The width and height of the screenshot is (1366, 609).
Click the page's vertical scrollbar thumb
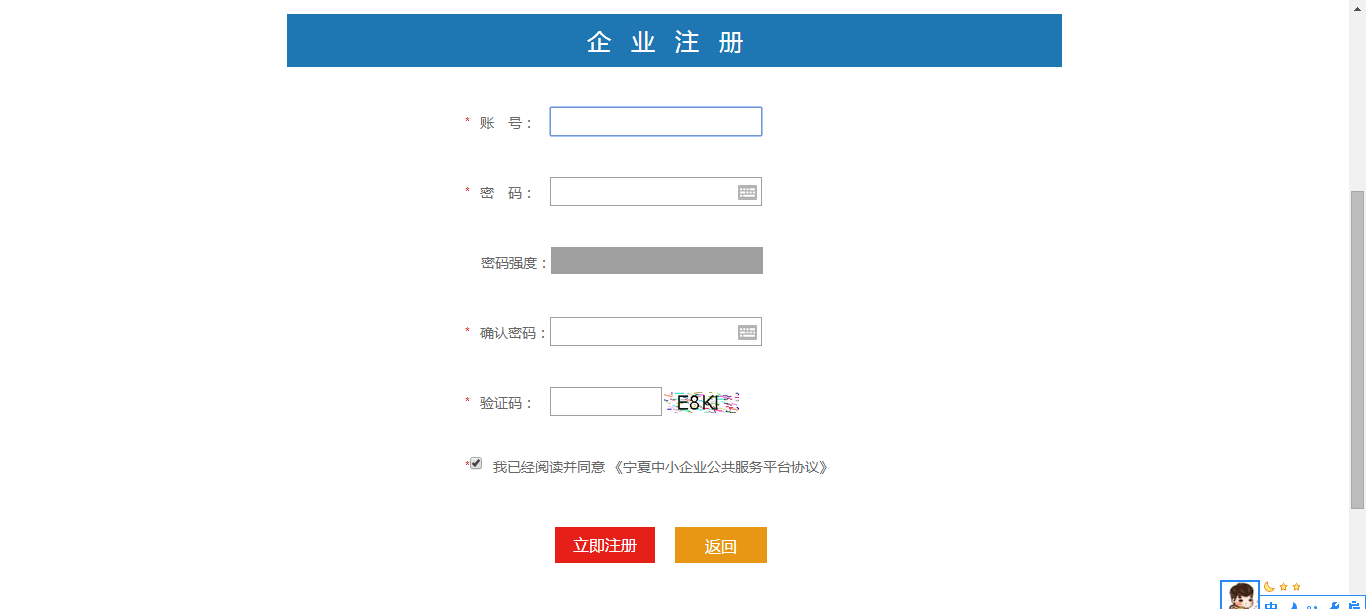coord(1357,350)
